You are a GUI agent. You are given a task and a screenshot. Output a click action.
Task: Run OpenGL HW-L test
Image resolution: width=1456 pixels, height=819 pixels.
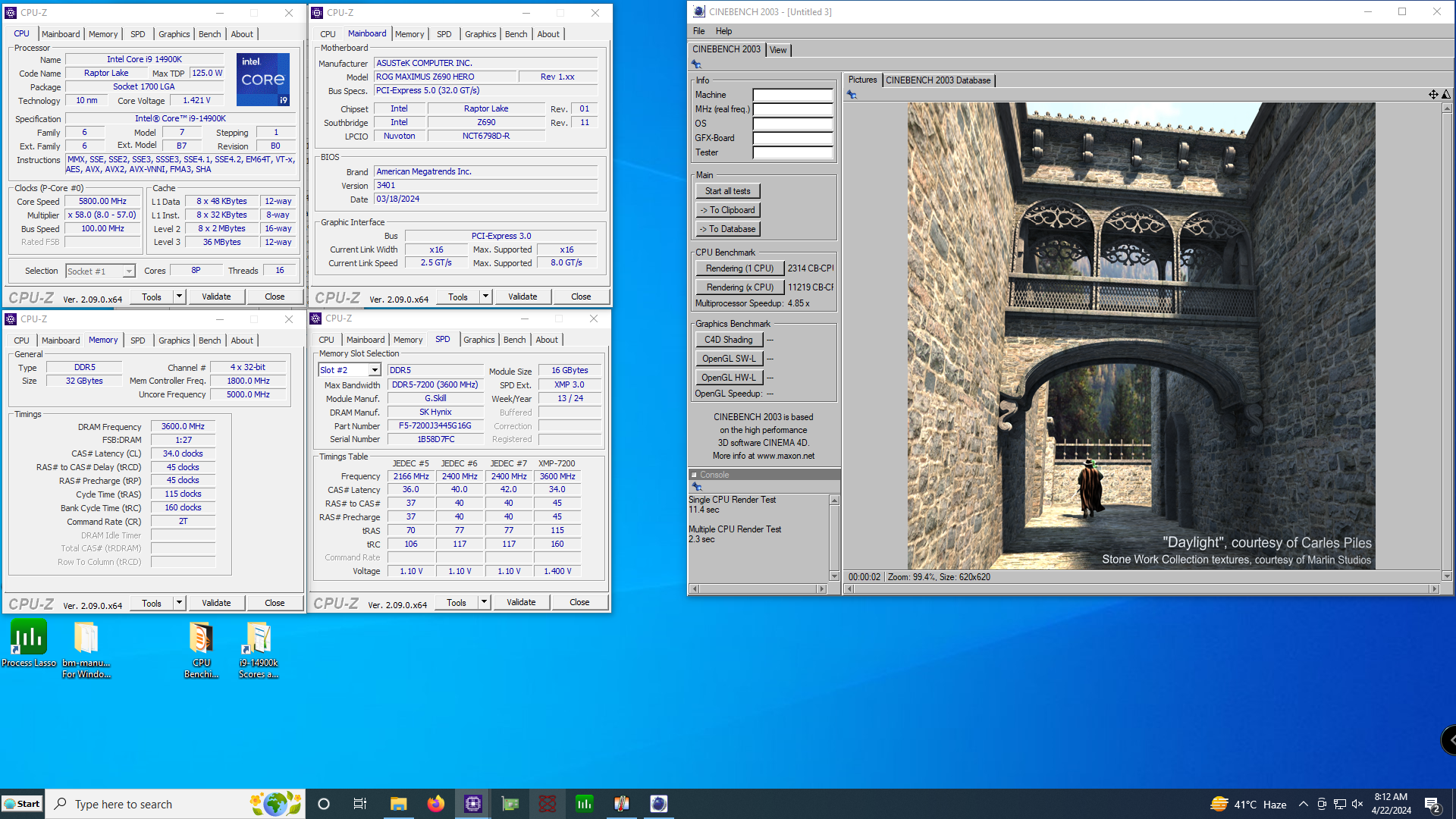coord(728,378)
